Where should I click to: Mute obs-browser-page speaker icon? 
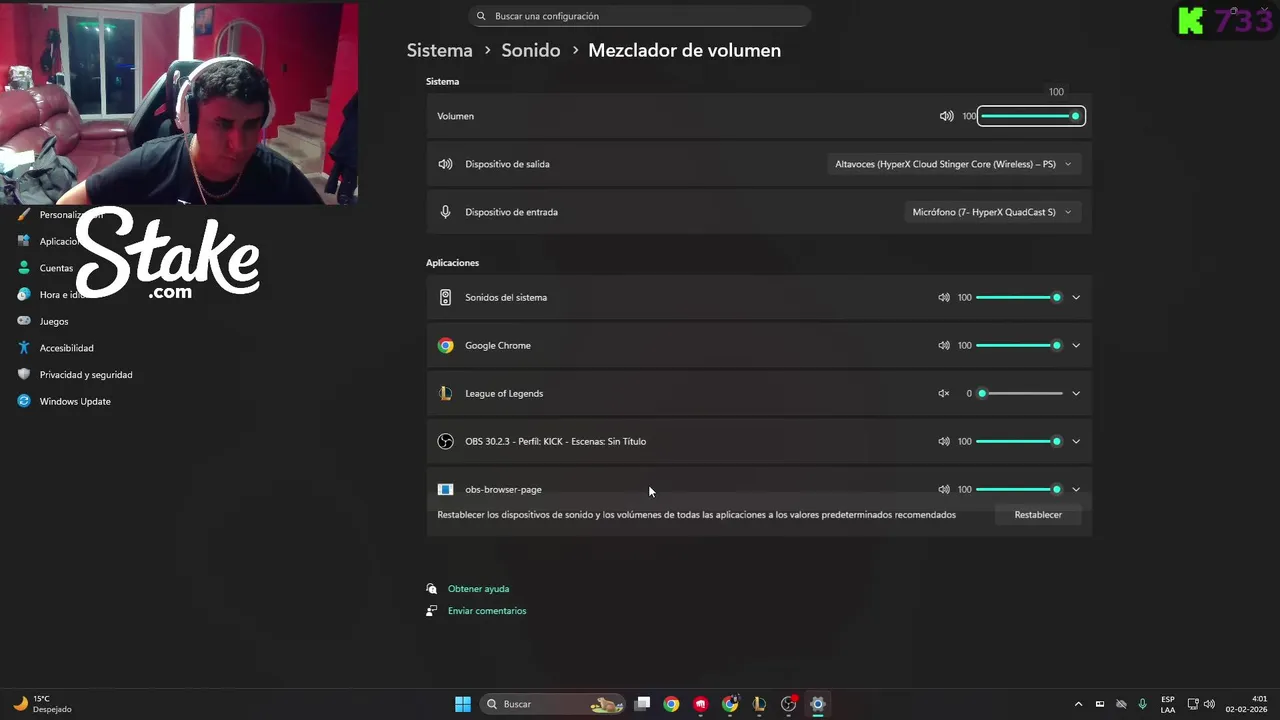(x=943, y=489)
